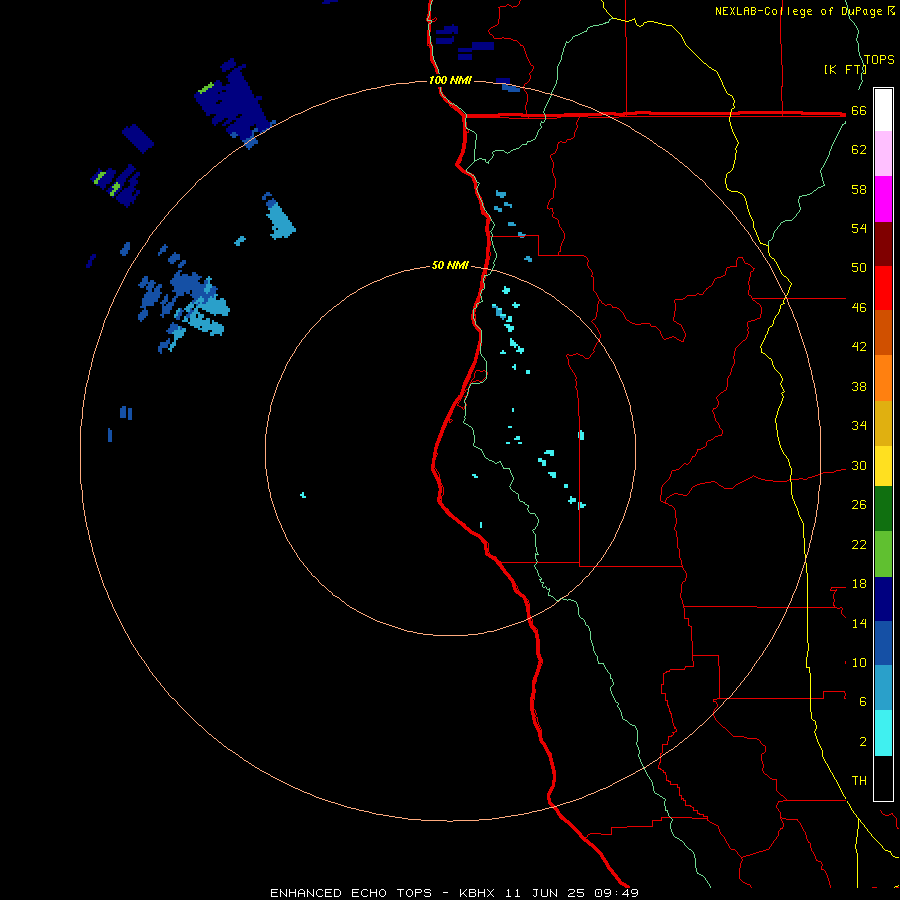Pick the light green legend swatch
Image resolution: width=900 pixels, height=900 pixels.
tap(883, 554)
